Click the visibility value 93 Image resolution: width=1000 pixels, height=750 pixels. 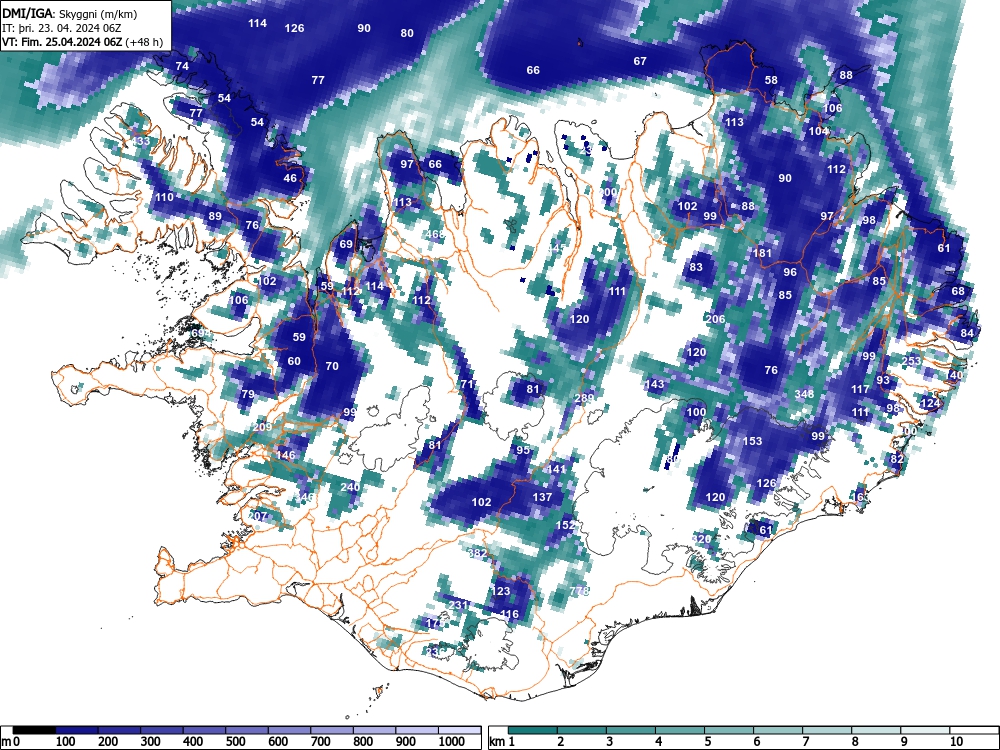pos(883,380)
